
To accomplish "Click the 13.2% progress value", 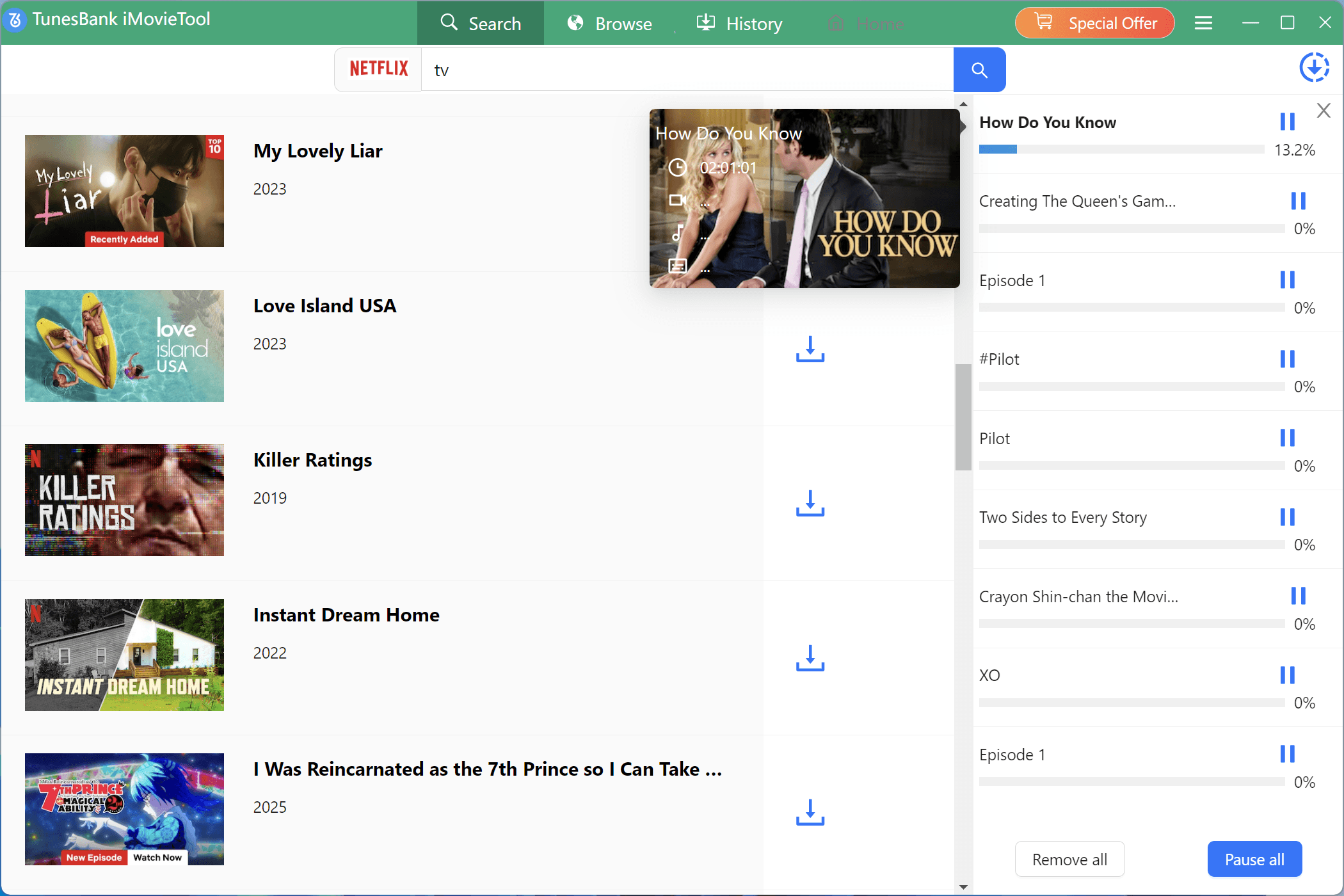I will [x=1294, y=150].
